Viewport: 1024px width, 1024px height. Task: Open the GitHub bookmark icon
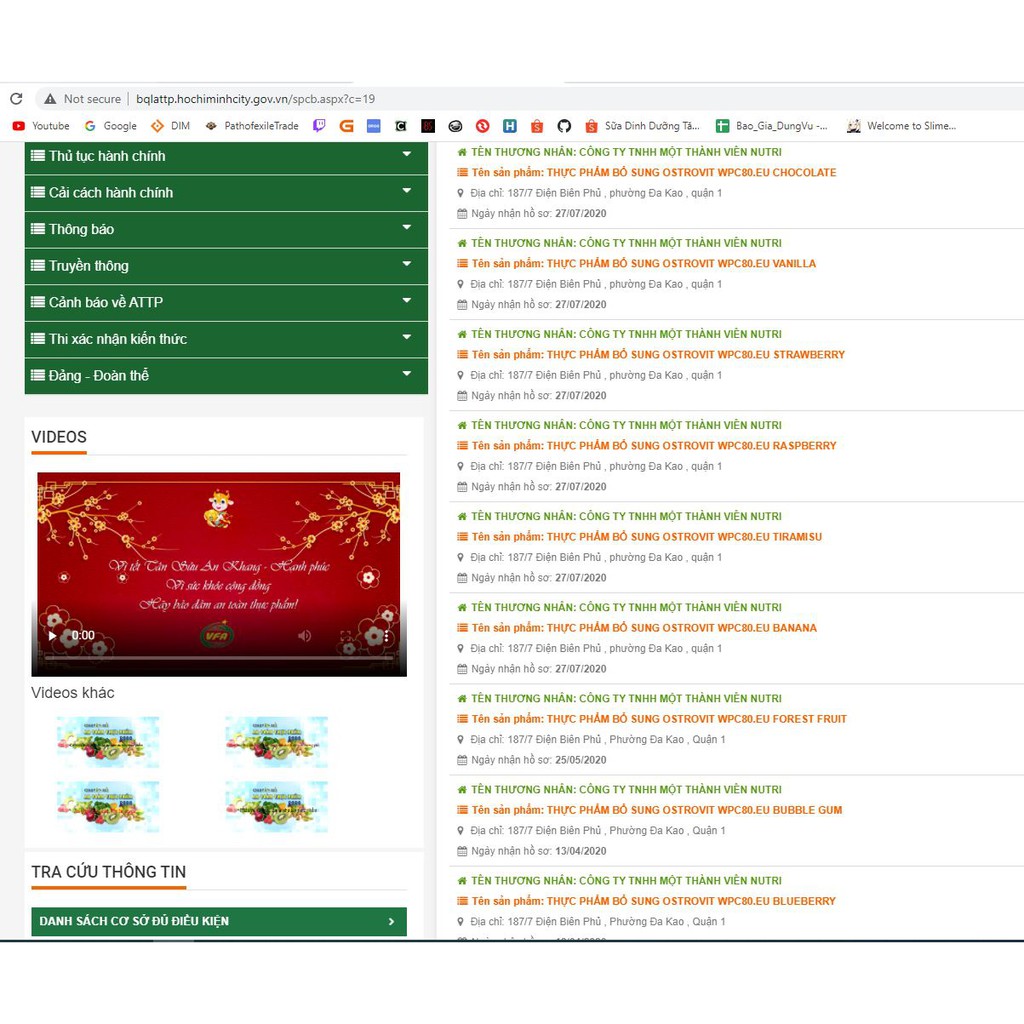click(x=564, y=126)
